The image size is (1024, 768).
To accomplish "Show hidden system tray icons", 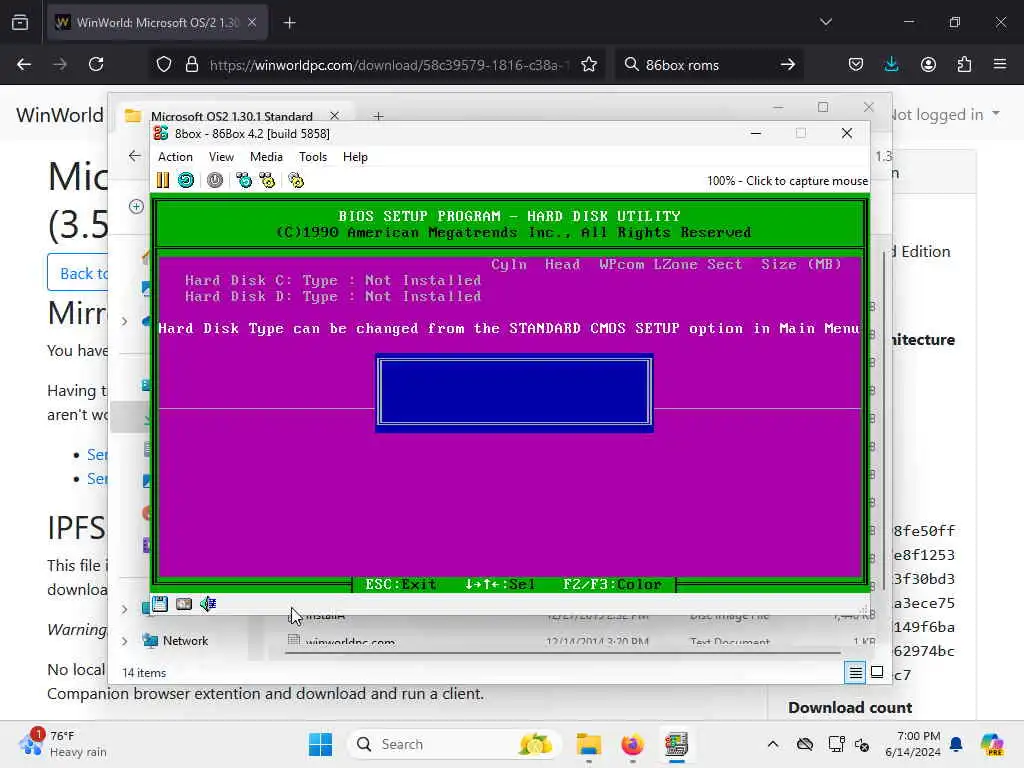I will tap(773, 744).
